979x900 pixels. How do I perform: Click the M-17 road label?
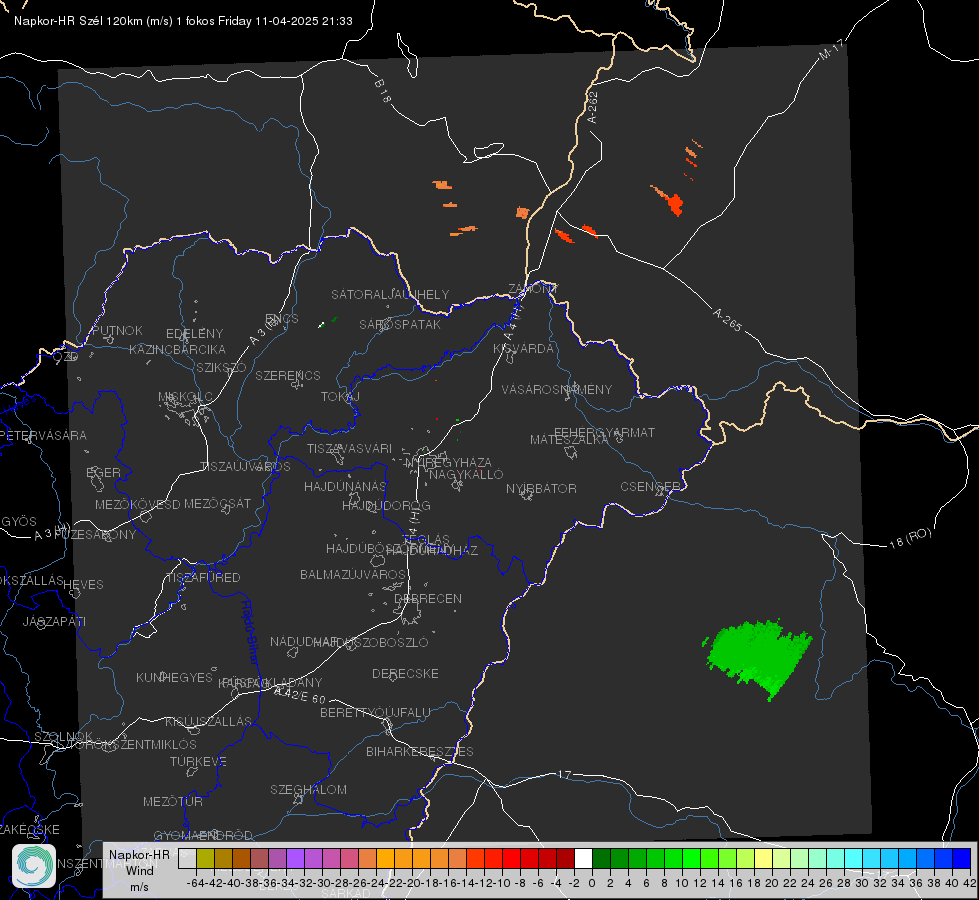832,50
